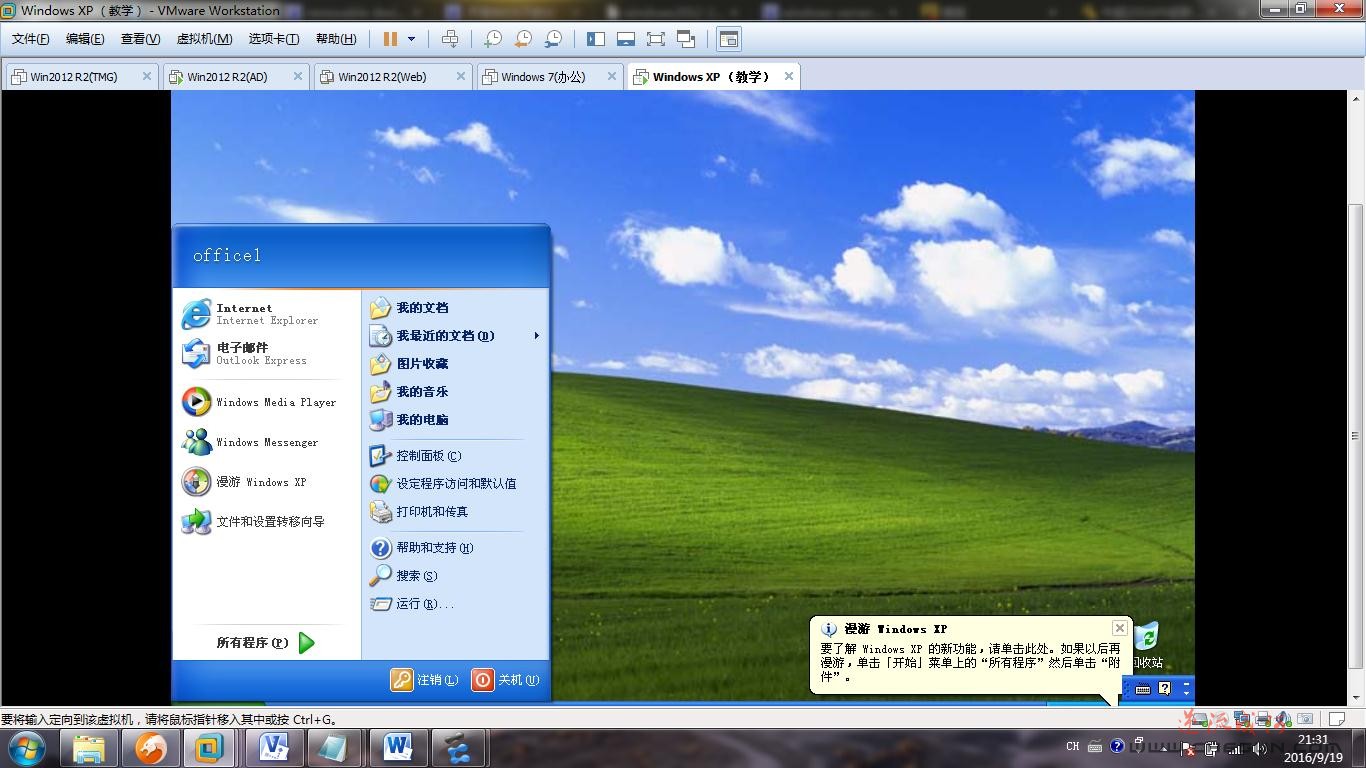Pause the virtual machine from the toolbar

390,39
